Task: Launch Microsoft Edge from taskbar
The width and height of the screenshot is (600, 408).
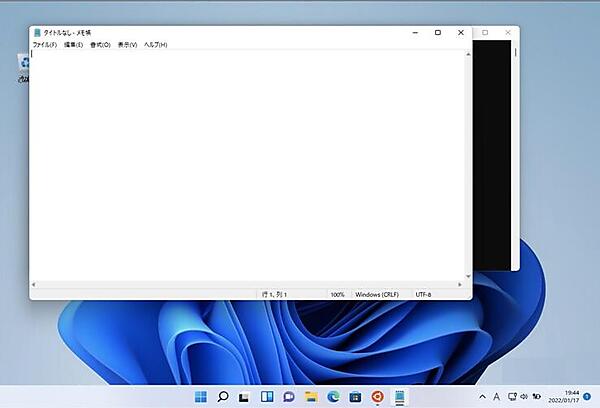Action: click(333, 397)
